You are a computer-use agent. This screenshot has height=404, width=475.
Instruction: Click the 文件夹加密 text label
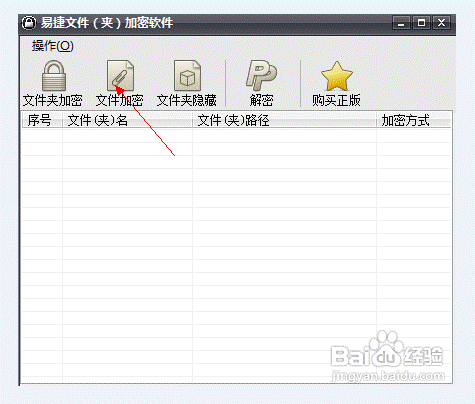[x=53, y=100]
